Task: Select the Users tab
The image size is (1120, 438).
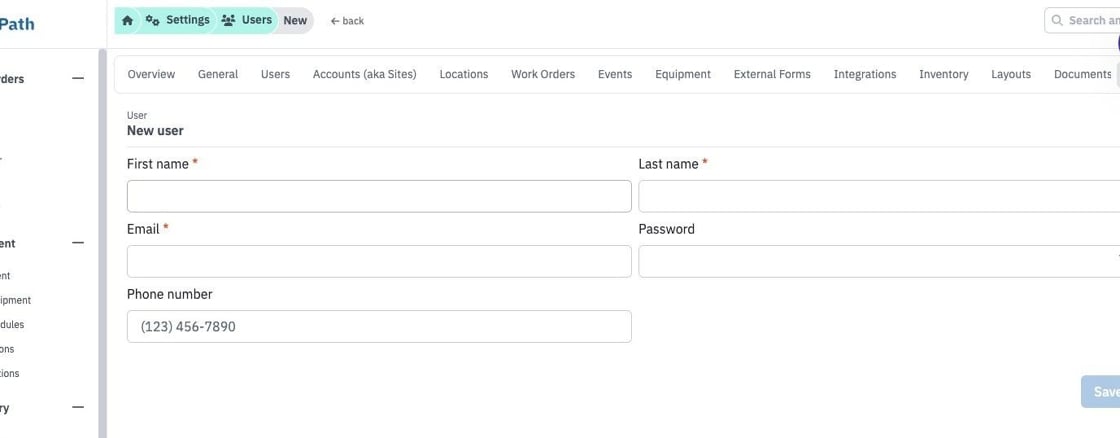Action: [x=275, y=74]
